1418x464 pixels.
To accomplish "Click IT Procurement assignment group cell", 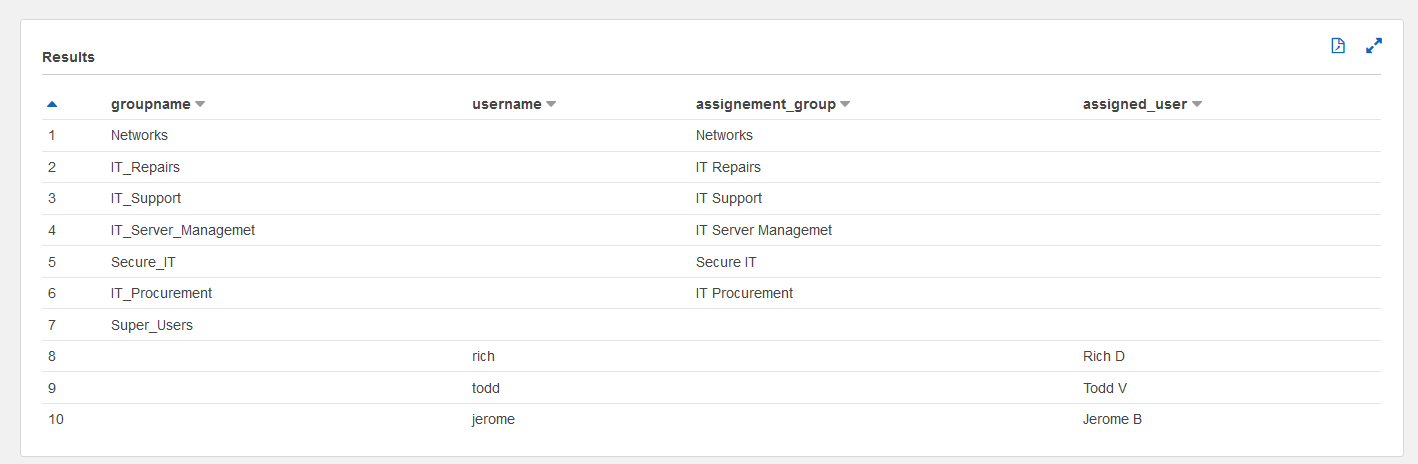I will pyautogui.click(x=744, y=293).
